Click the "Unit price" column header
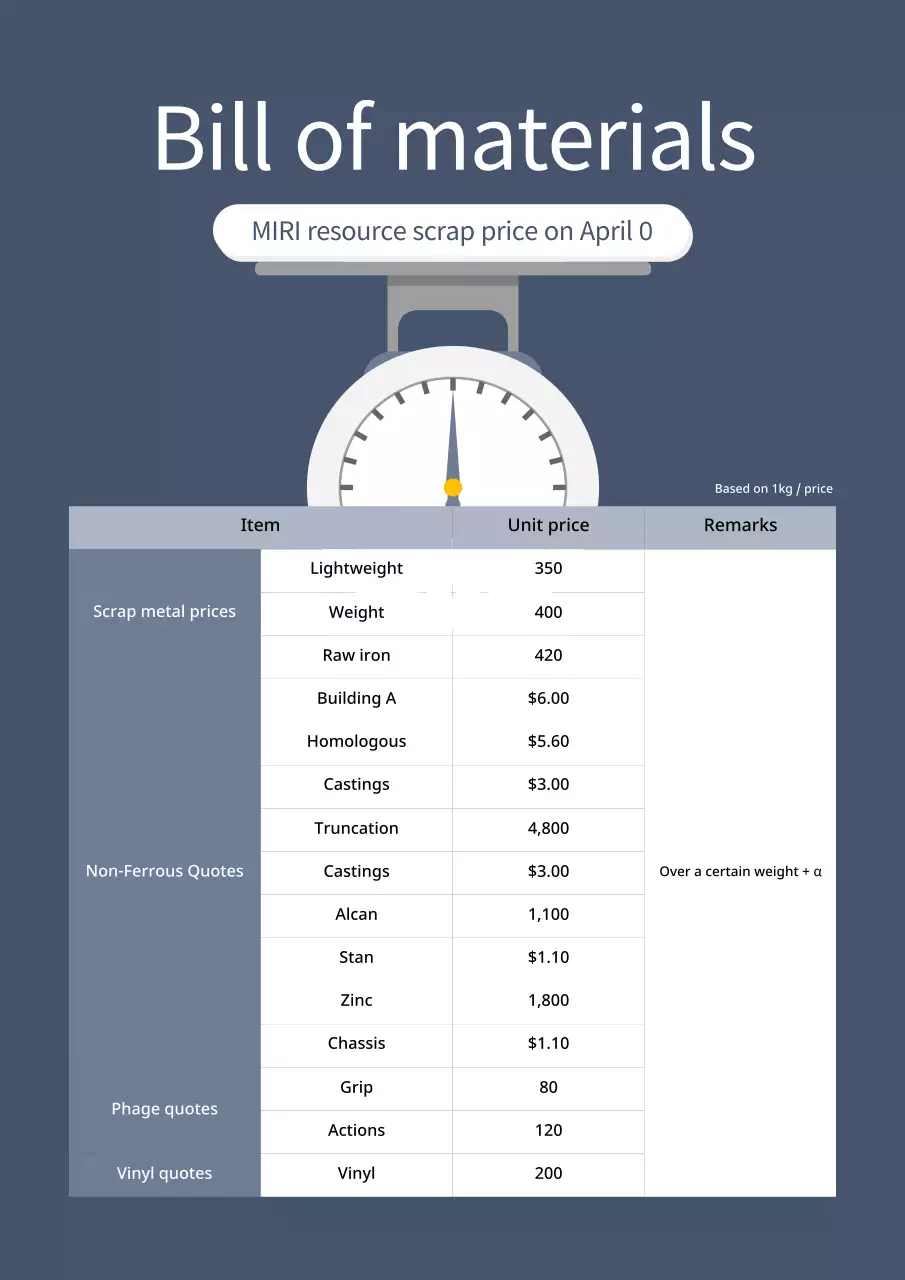The image size is (905, 1280). [548, 526]
